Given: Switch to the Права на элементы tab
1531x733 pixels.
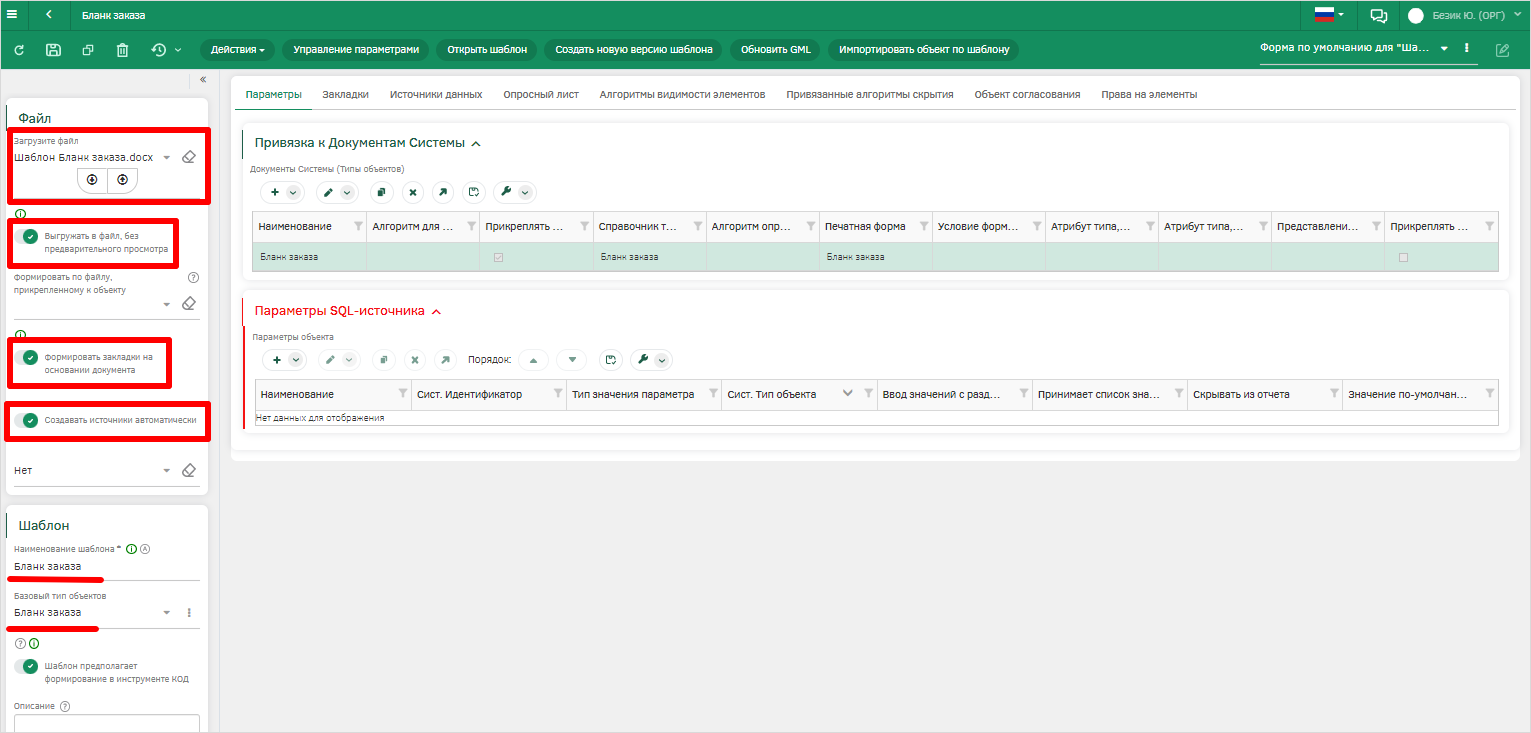Looking at the screenshot, I should click(1149, 94).
